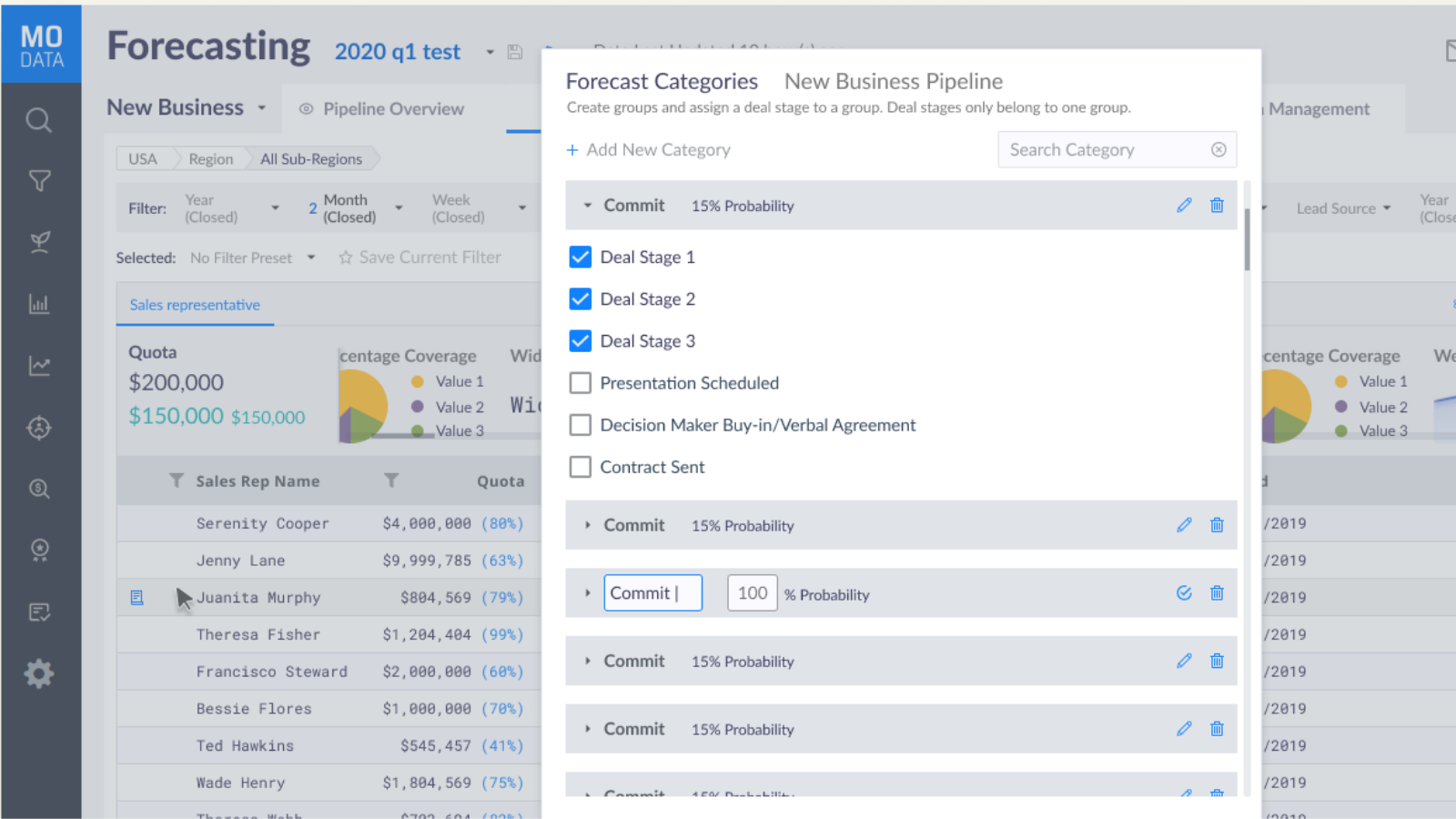Click inside the Search Category field
The width and height of the screenshot is (1456, 819).
click(1092, 149)
